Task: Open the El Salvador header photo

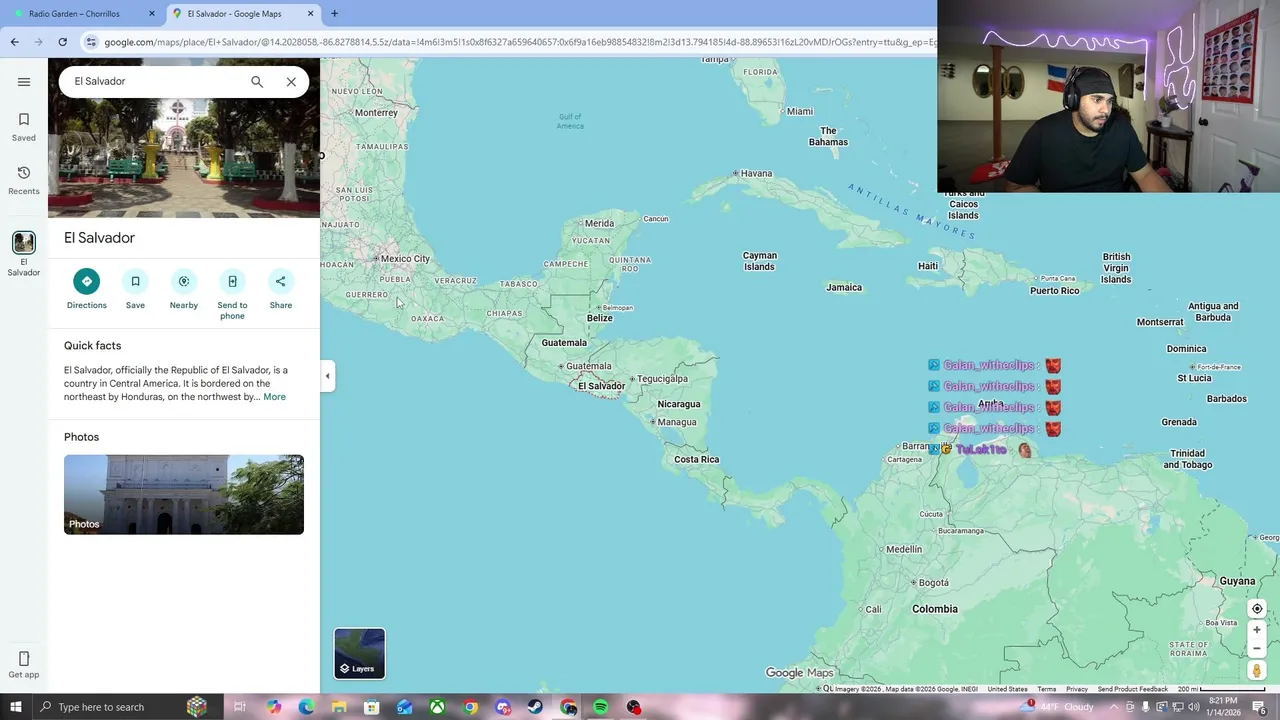Action: coord(184,158)
